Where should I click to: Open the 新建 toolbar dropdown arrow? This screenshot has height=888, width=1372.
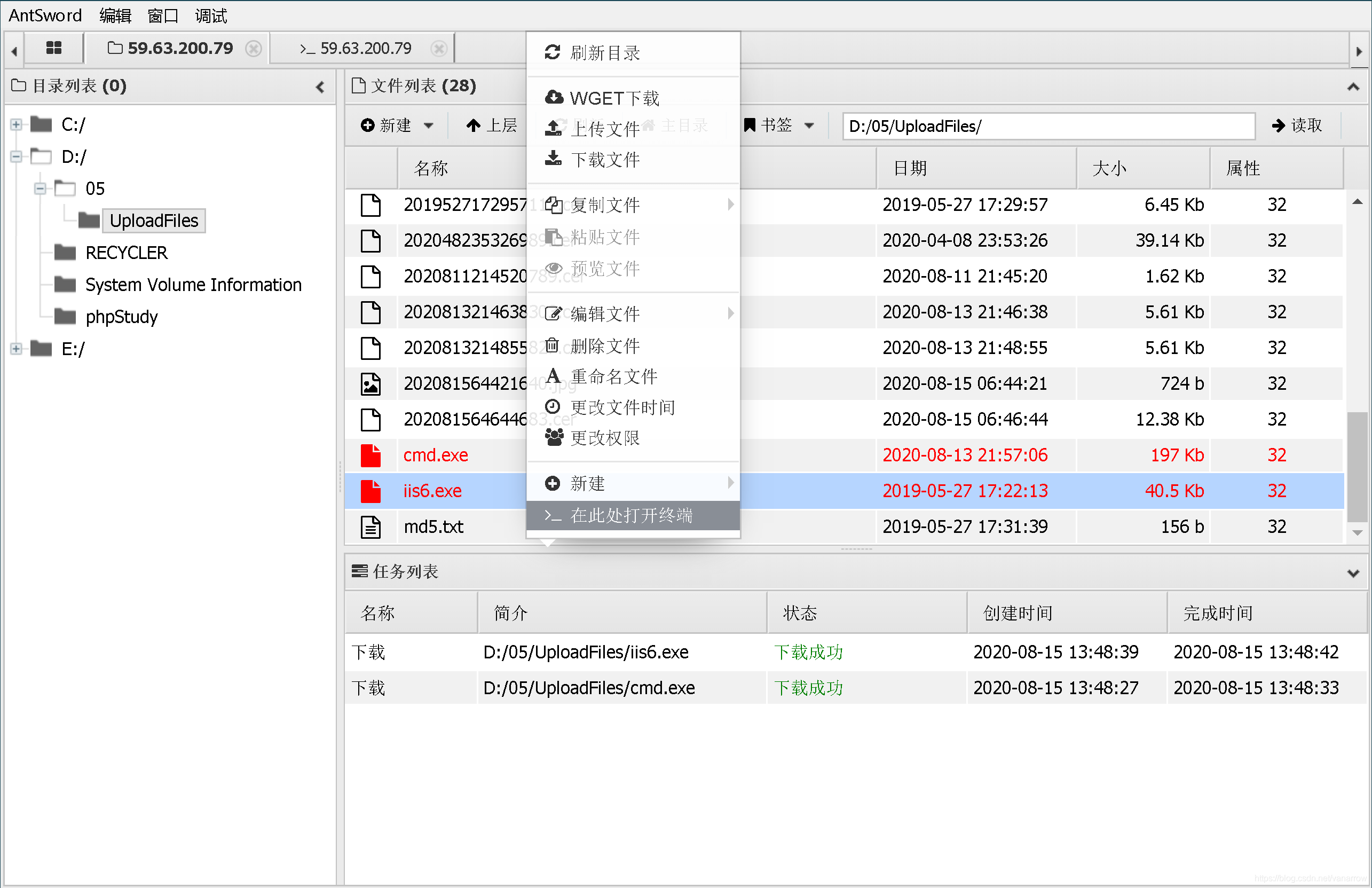tap(428, 125)
